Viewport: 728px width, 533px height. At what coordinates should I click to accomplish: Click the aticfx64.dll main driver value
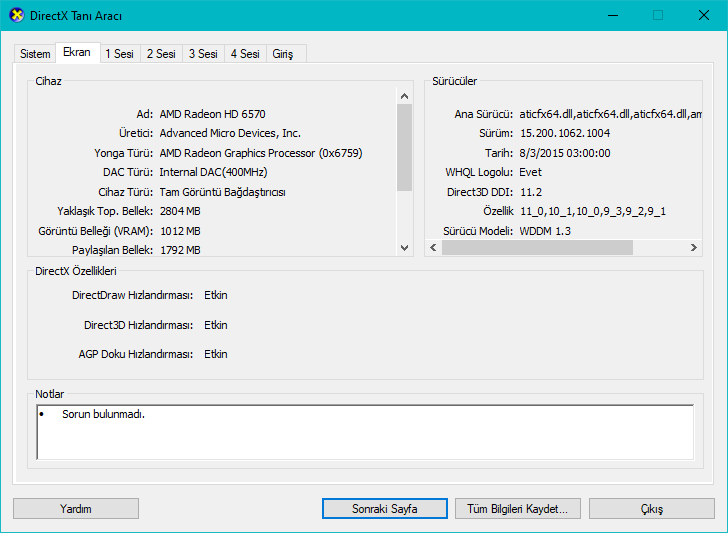point(610,114)
